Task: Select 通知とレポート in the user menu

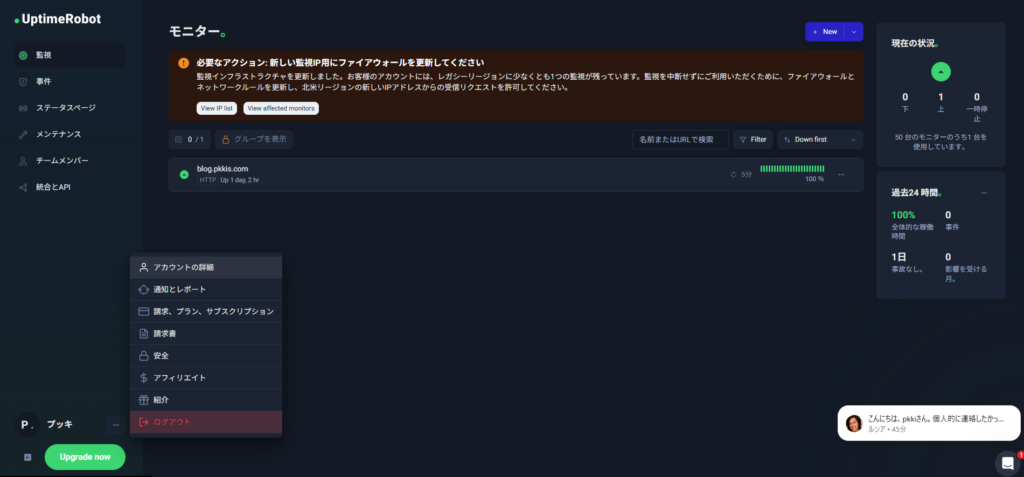Action: click(206, 289)
